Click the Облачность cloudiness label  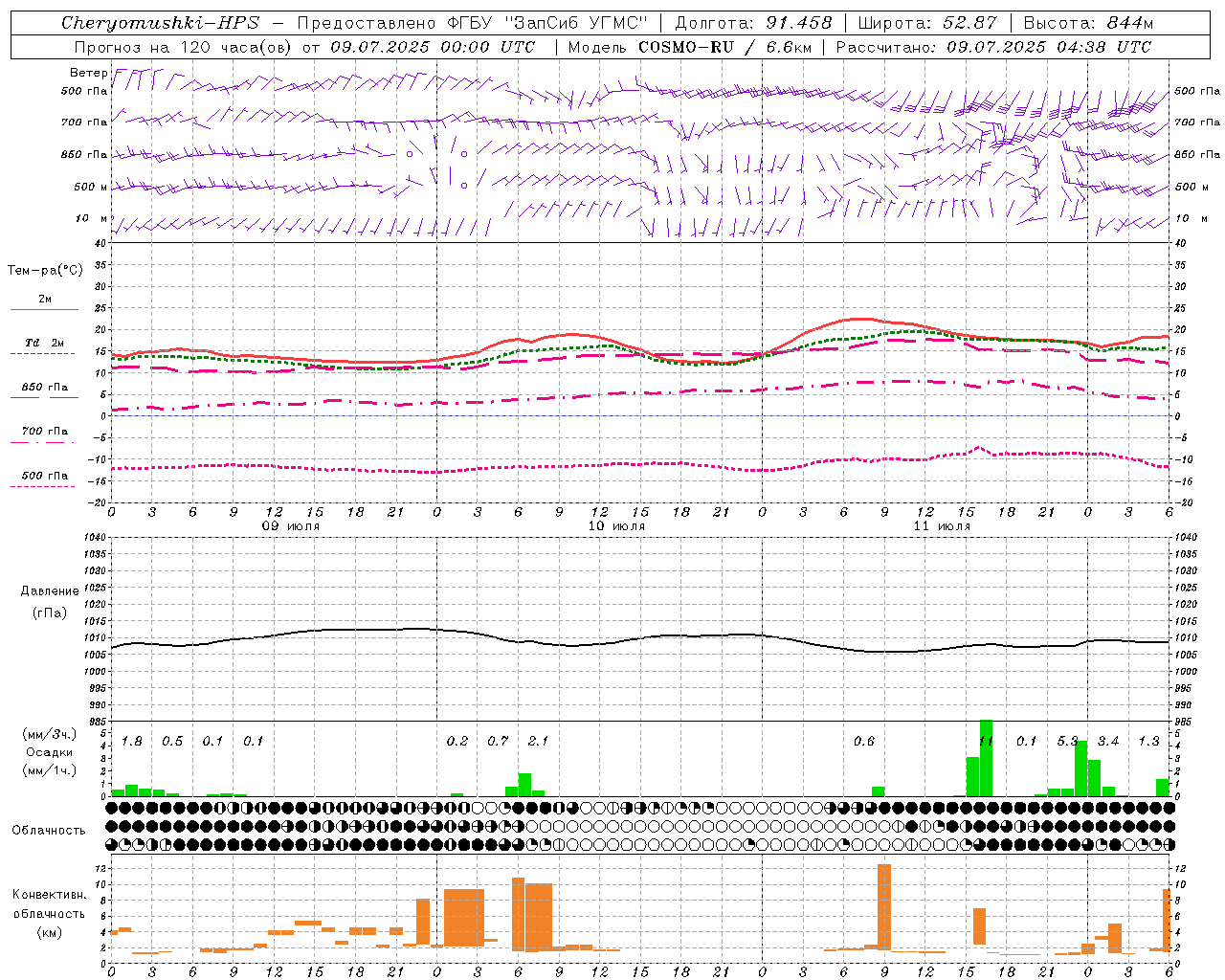click(x=49, y=830)
